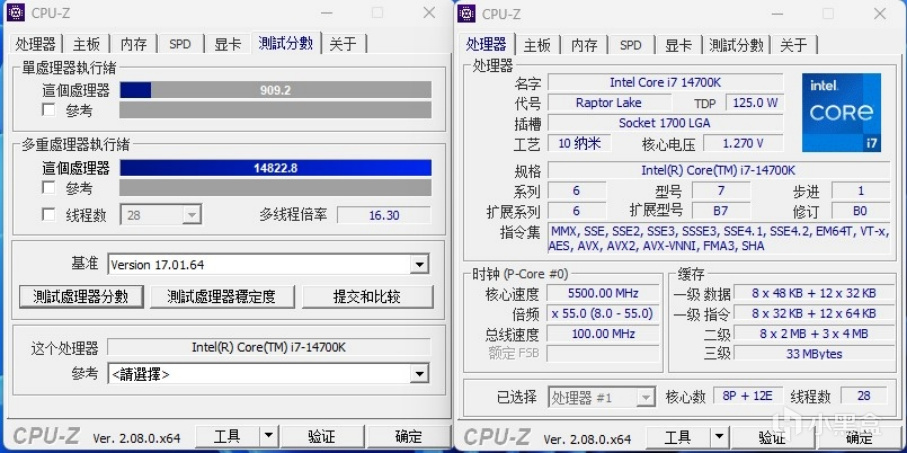
Task: Expand the 工具 arrow in right window
Action: pos(719,437)
